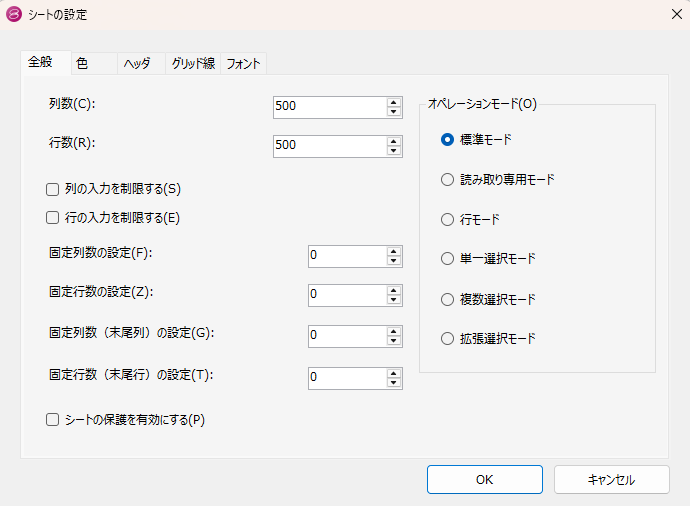This screenshot has width=690, height=506.
Task: Click the キャンセル button
Action: pyautogui.click(x=612, y=480)
